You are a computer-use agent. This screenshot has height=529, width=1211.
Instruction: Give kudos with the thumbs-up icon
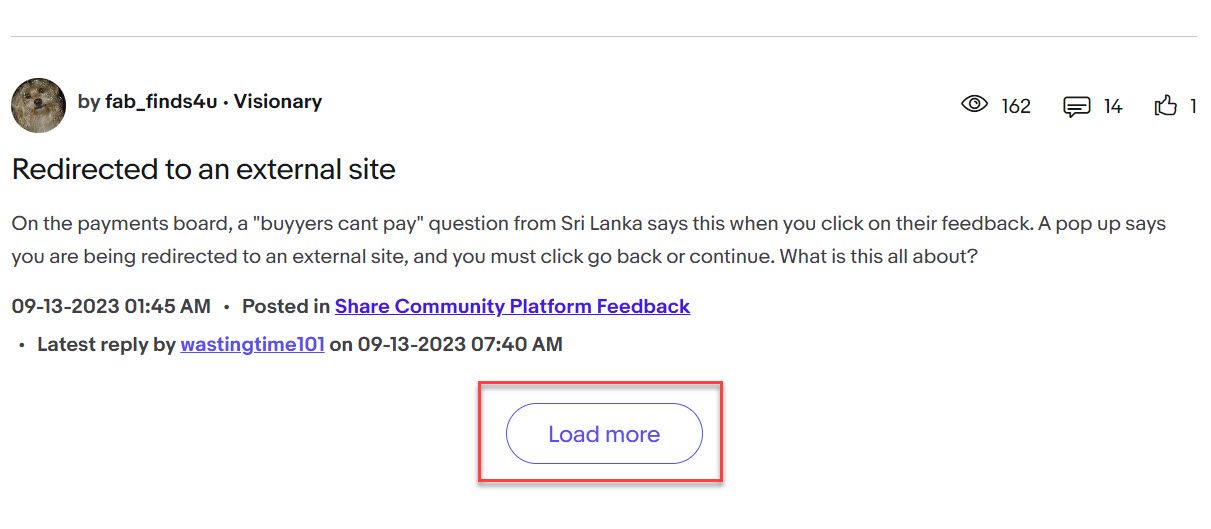point(1166,105)
